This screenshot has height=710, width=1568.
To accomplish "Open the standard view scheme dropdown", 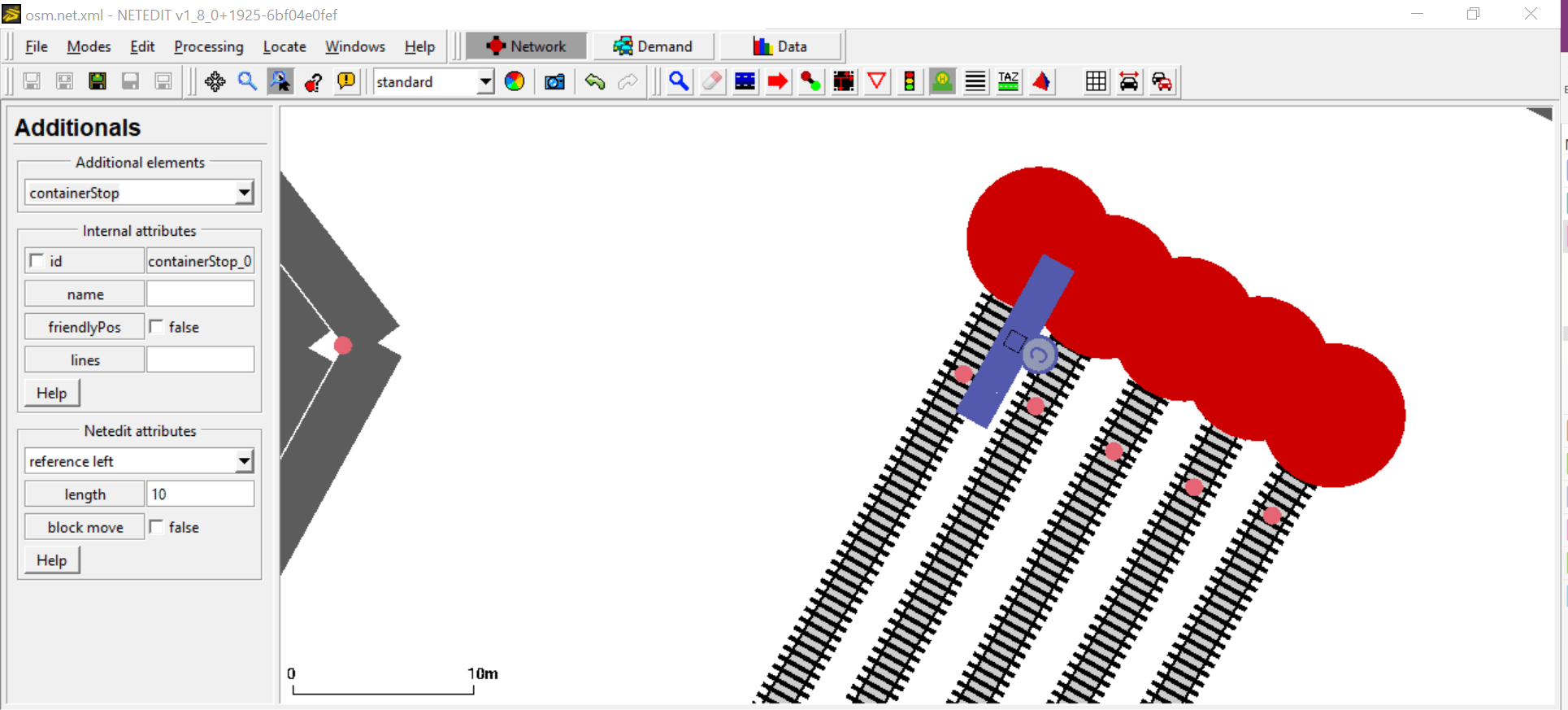I will click(485, 81).
